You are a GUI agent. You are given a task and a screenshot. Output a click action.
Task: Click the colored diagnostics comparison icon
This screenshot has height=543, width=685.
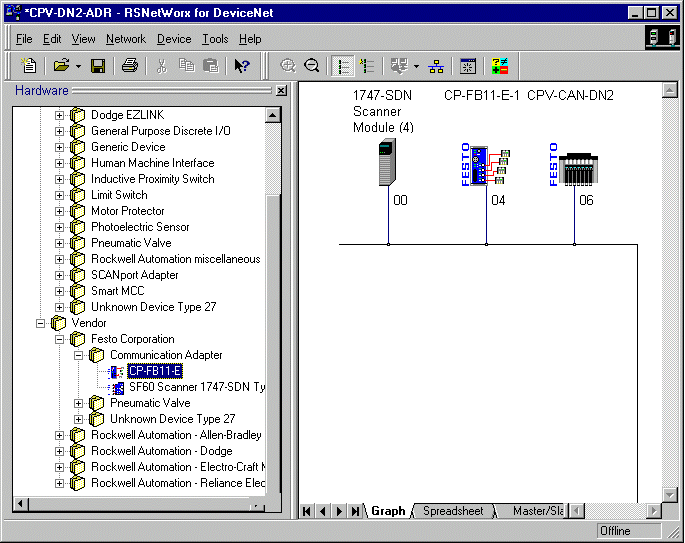(500, 66)
